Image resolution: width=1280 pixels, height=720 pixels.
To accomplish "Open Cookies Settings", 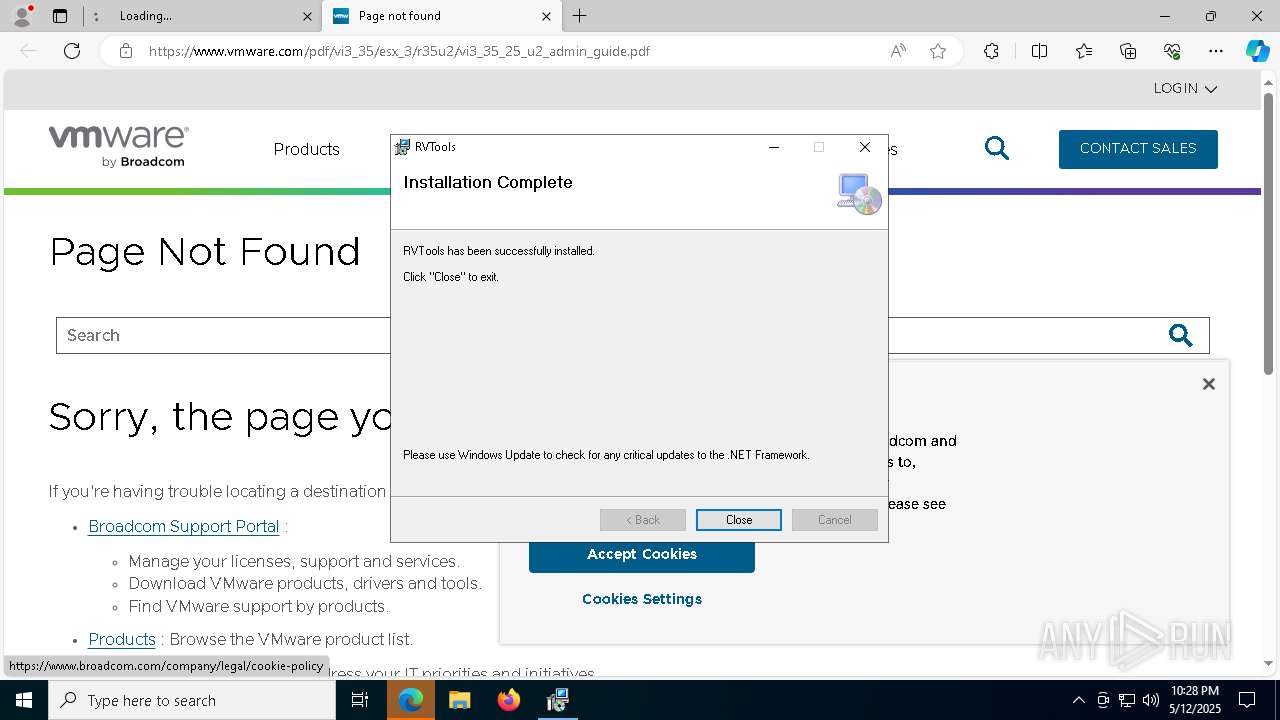I will 642,599.
